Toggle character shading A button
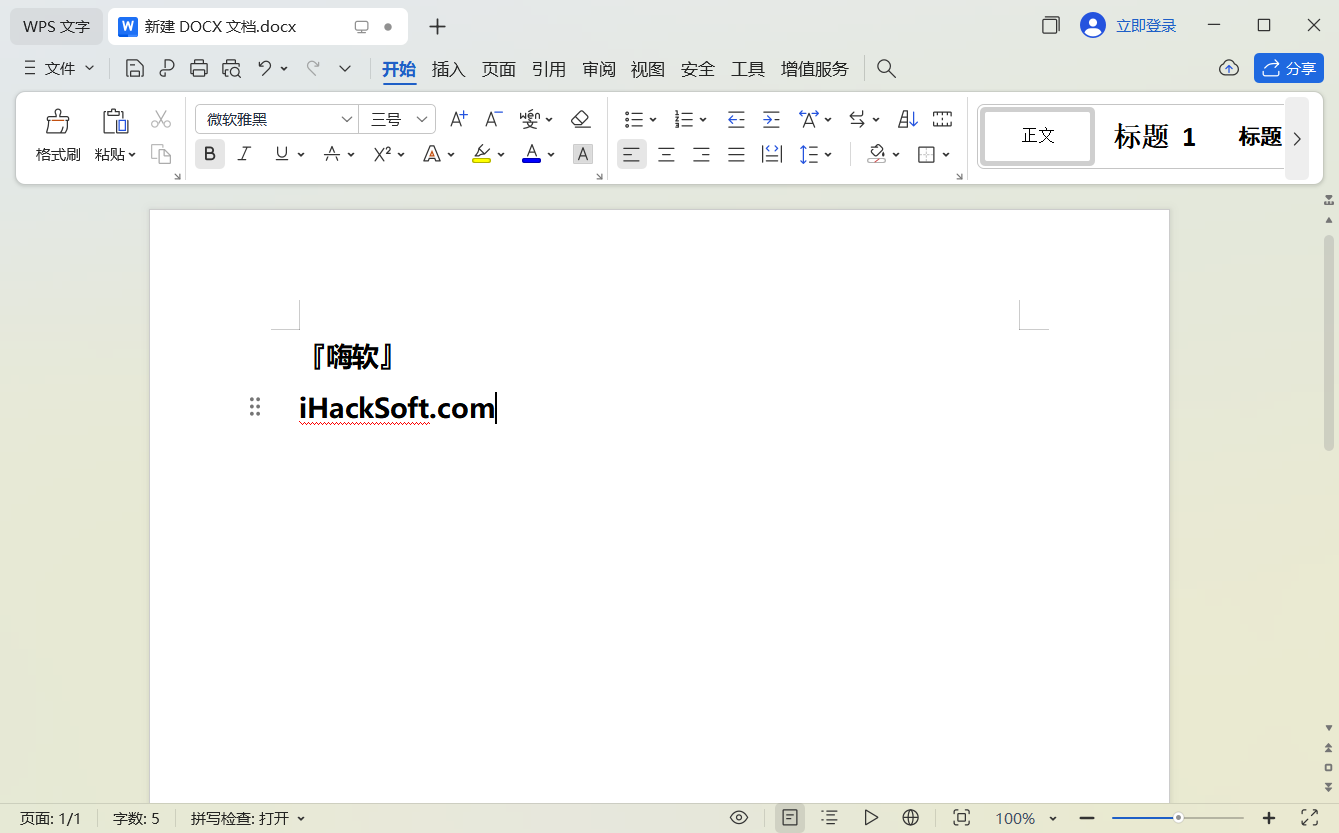This screenshot has height=833, width=1339. click(583, 154)
